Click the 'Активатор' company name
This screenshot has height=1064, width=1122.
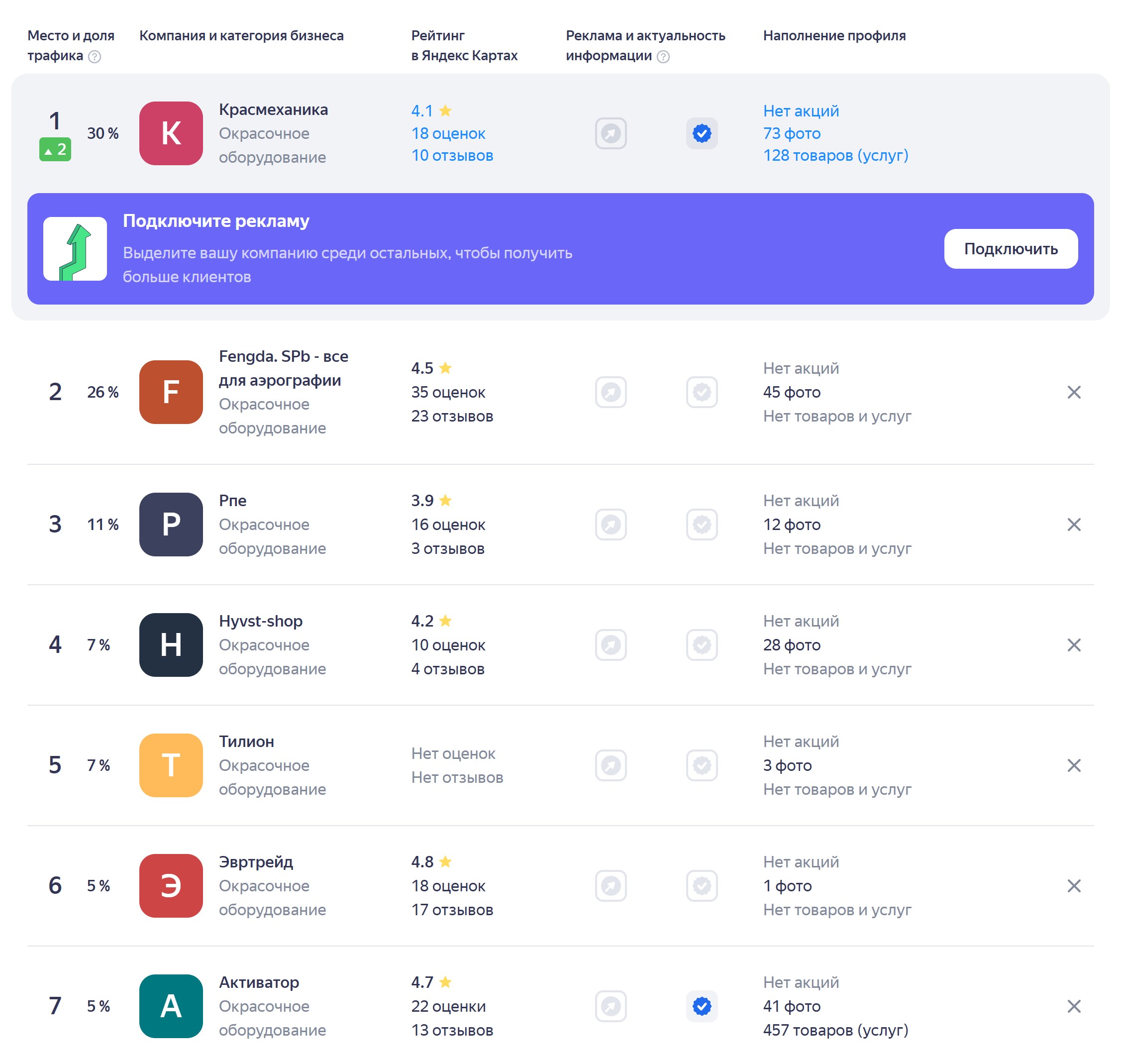click(259, 982)
